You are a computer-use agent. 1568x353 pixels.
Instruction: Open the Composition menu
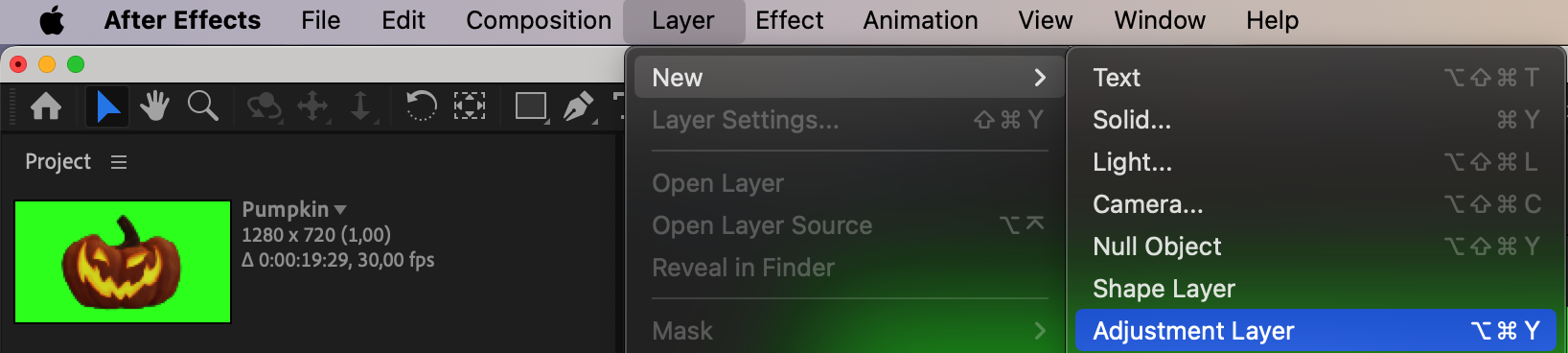click(x=539, y=20)
